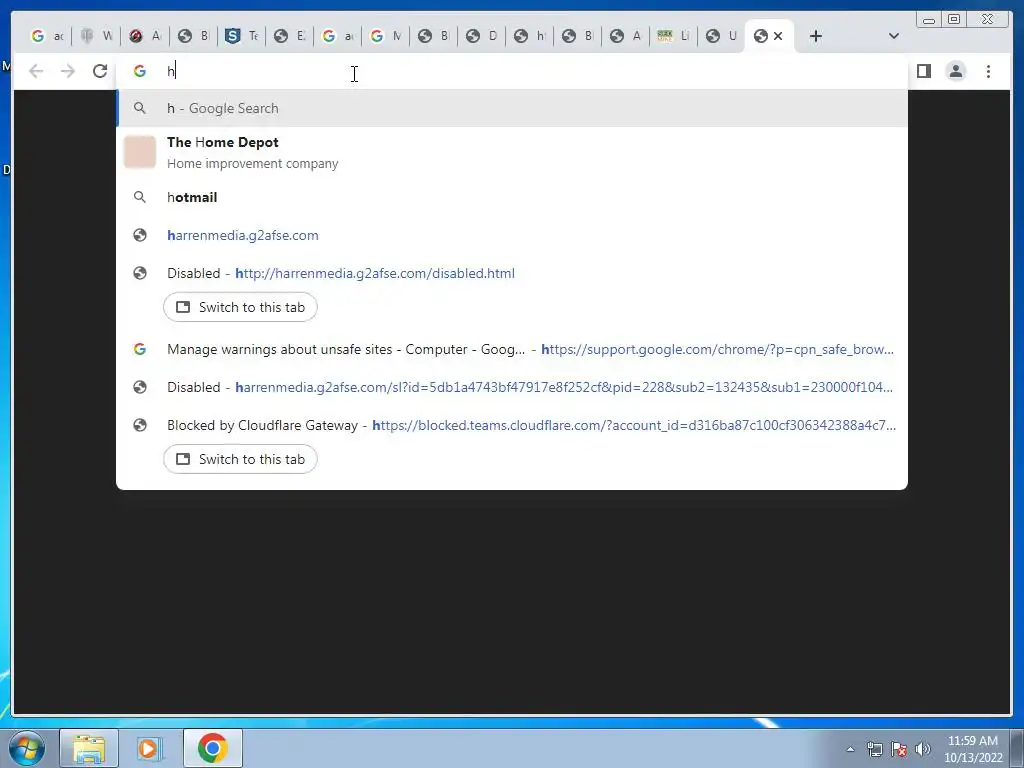Open the Chrome profile avatar menu
The image size is (1024, 768).
(x=955, y=71)
